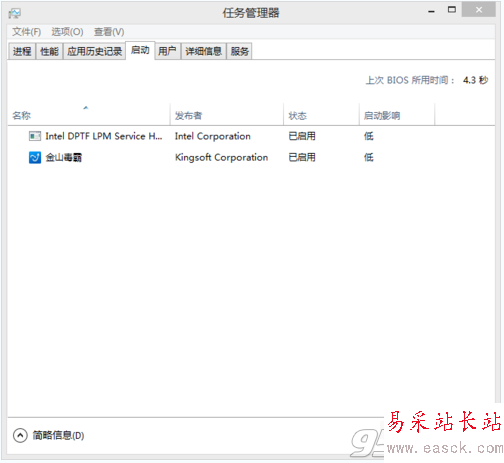Select the 金山毒霸 startup entry
The image size is (504, 463).
click(251, 157)
